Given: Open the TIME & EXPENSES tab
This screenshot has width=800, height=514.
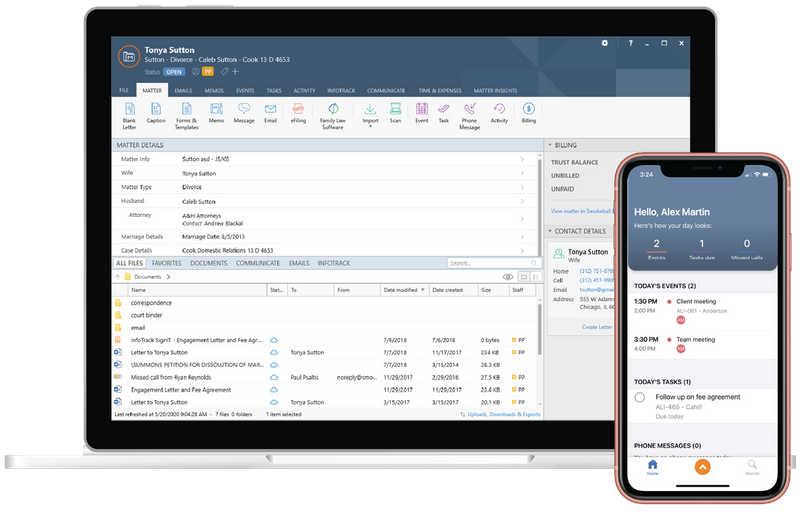Looking at the screenshot, I should pyautogui.click(x=440, y=90).
